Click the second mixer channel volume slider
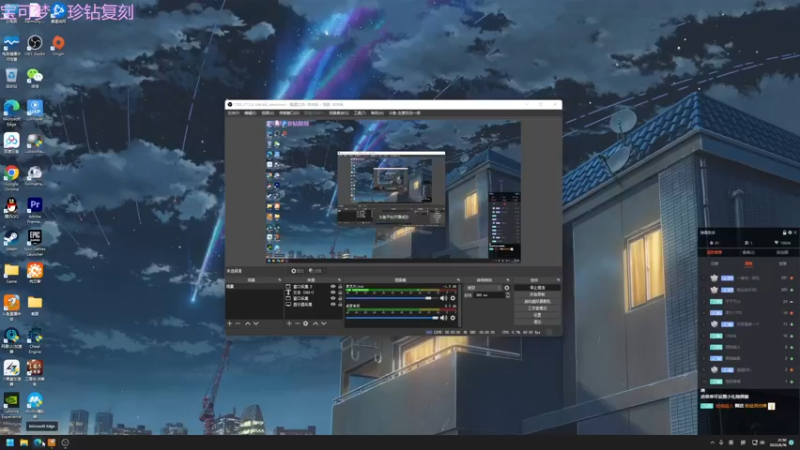 tap(392, 318)
